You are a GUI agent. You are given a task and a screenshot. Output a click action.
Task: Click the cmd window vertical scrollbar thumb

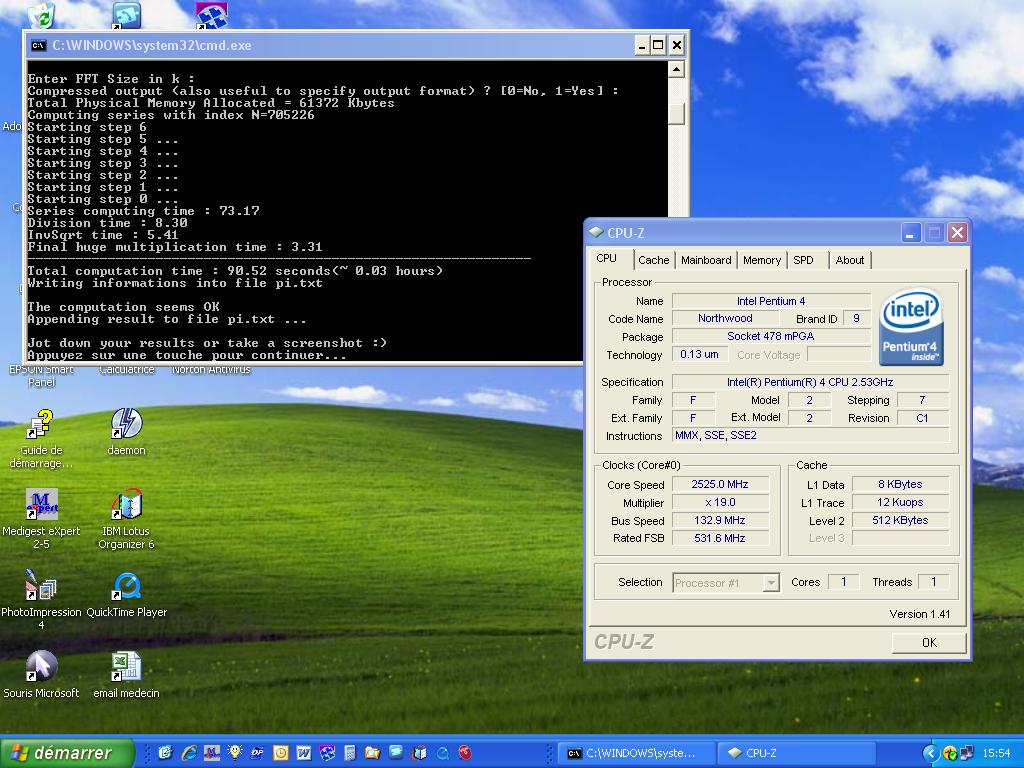pos(677,114)
